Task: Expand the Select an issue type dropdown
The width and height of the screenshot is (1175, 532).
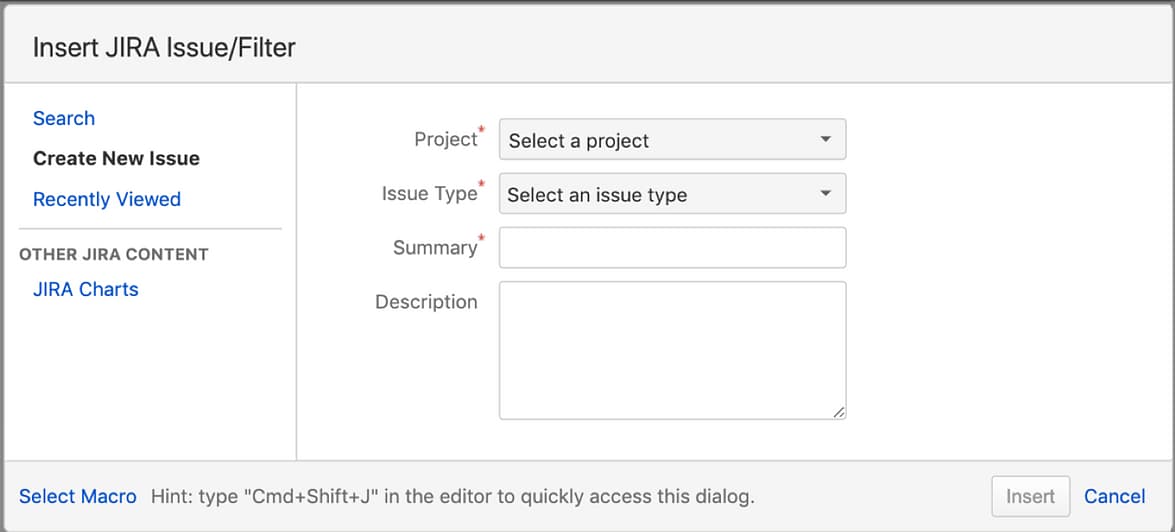Action: [672, 194]
